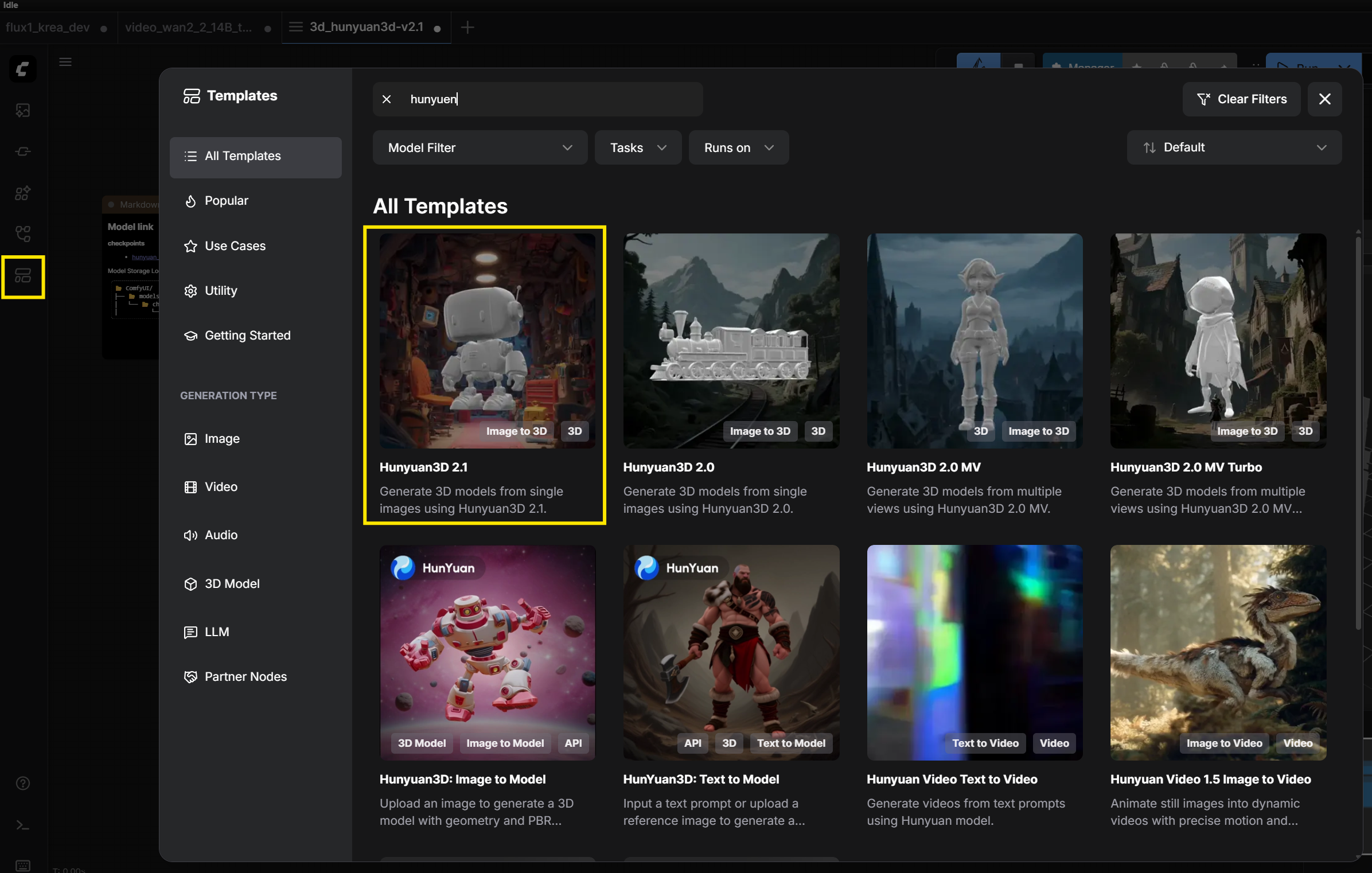
Task: Click the 'Hunyuan Video Text to Video' title
Action: click(952, 780)
